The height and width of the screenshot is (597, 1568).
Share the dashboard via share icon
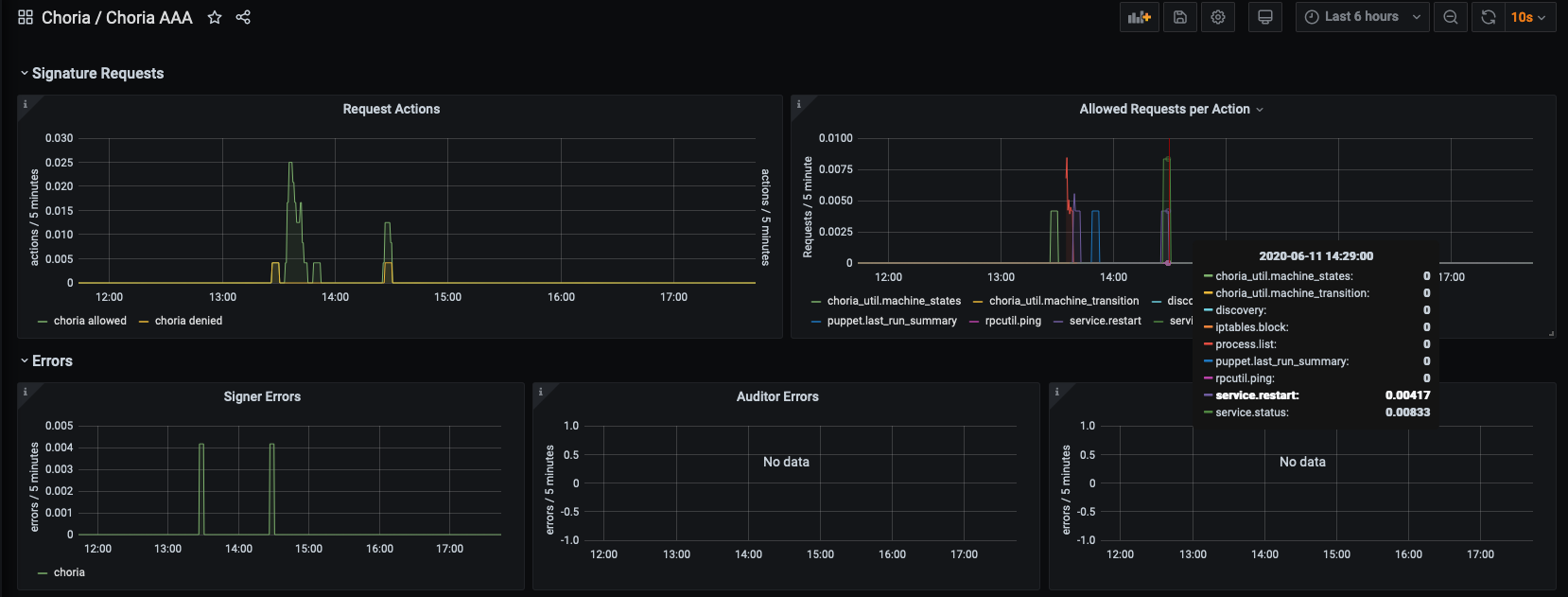point(243,17)
